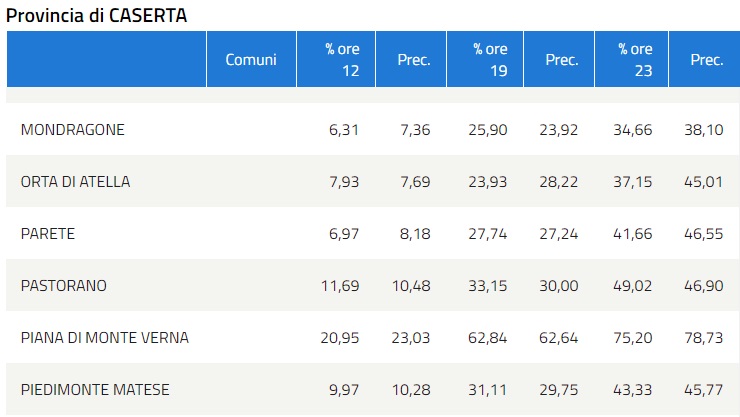Select the PARETE row name
Viewport: 740px width, 417px height.
pyautogui.click(x=48, y=234)
